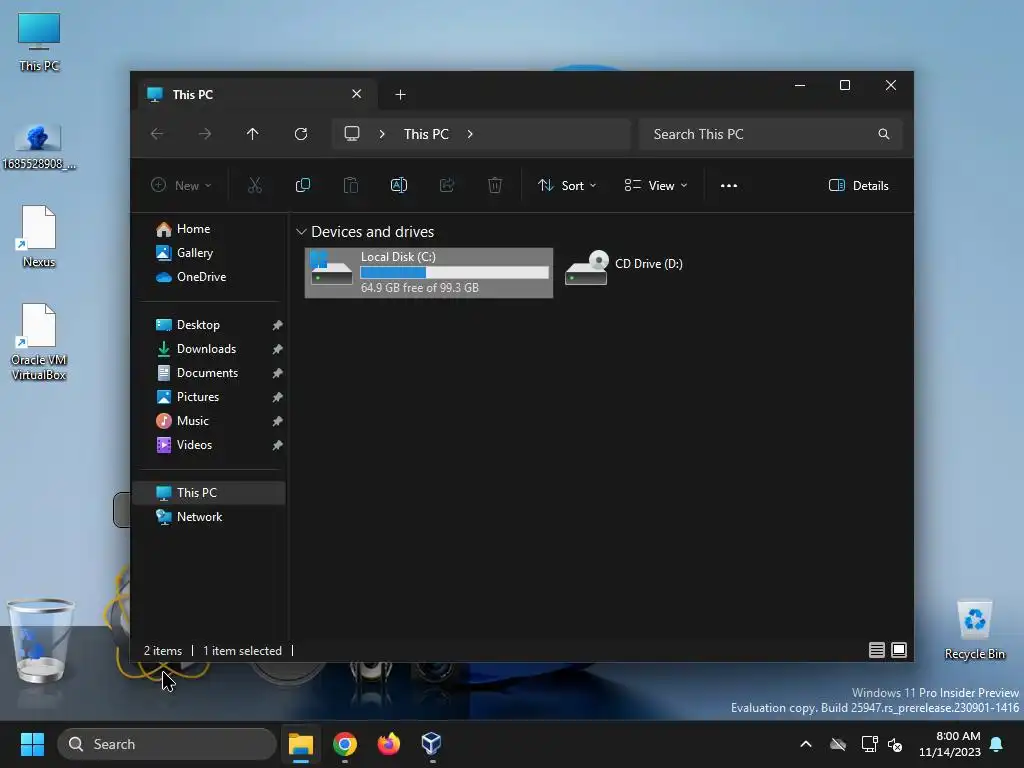
Task: Click Local Disk C: capacity bar
Action: pyautogui.click(x=455, y=272)
